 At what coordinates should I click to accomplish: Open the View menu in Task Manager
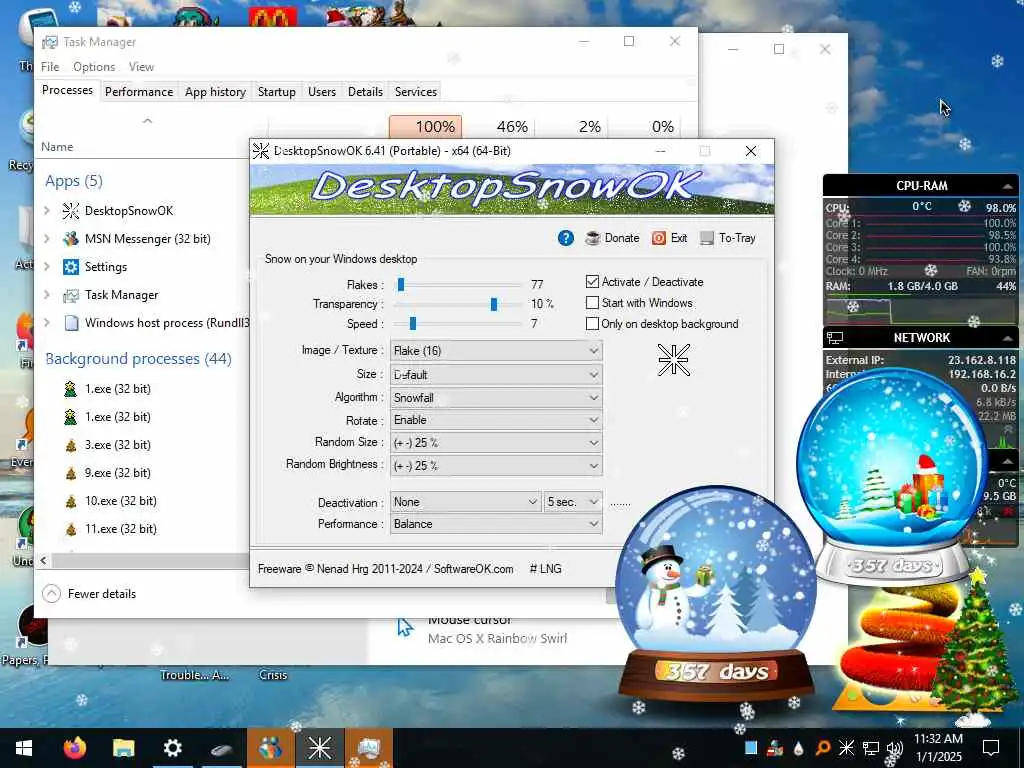pos(141,67)
